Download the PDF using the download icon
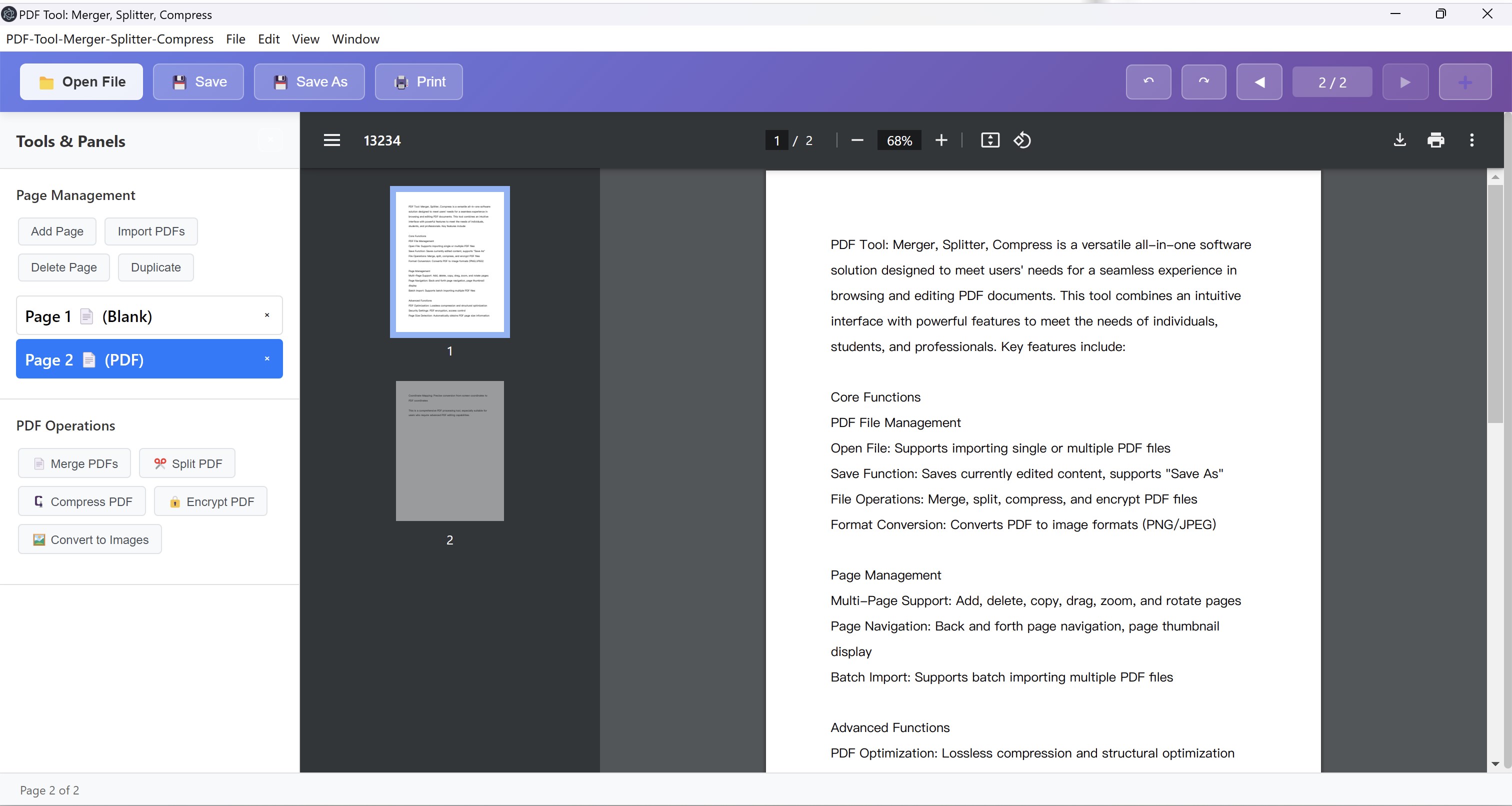Screen dimensions: 1512x806 (1399, 140)
